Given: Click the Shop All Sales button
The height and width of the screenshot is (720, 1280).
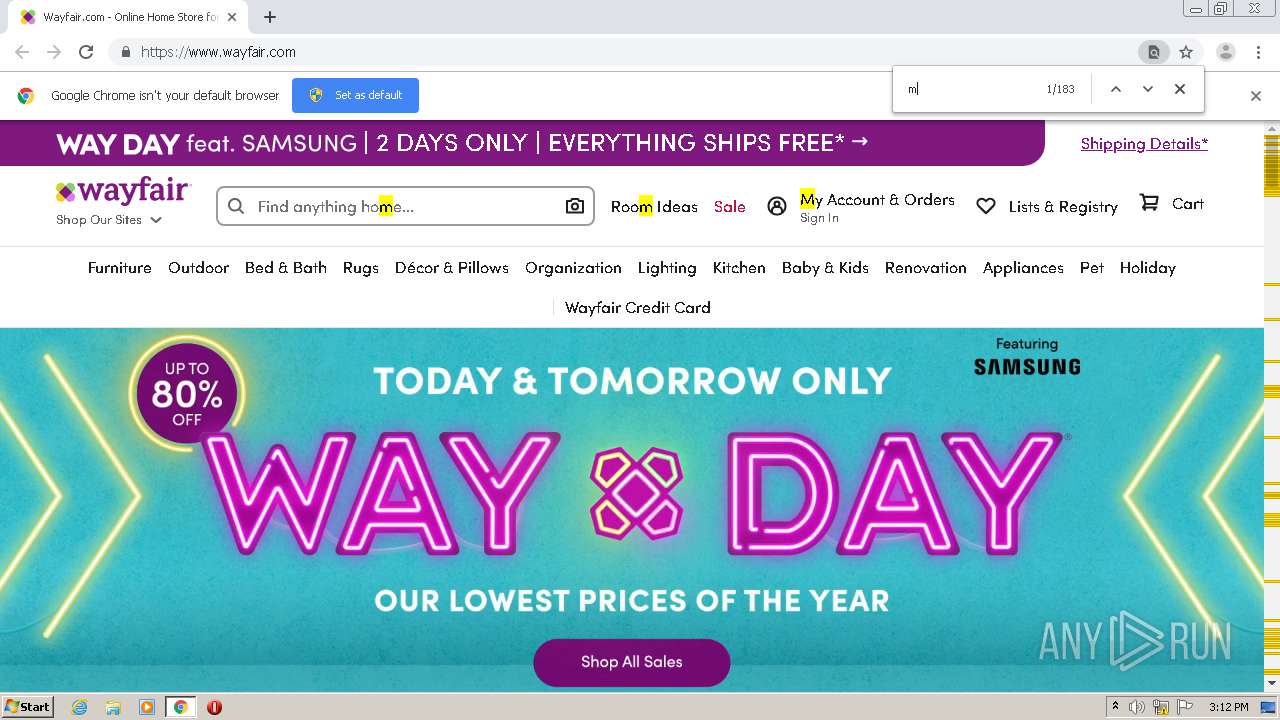Looking at the screenshot, I should coord(632,662).
